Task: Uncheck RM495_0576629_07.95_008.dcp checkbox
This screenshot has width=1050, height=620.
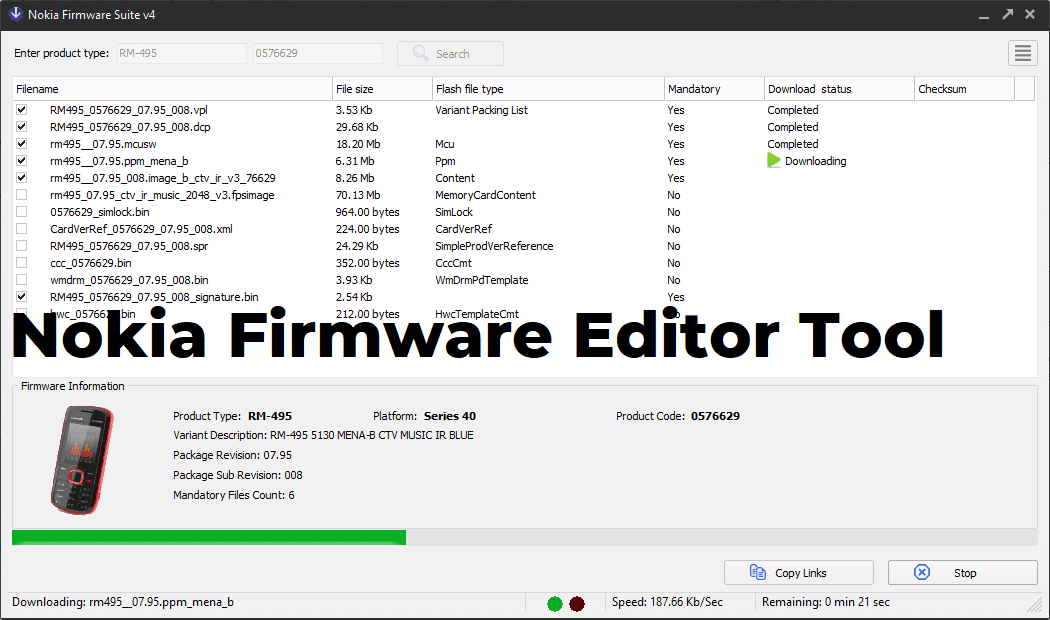Action: 21,127
